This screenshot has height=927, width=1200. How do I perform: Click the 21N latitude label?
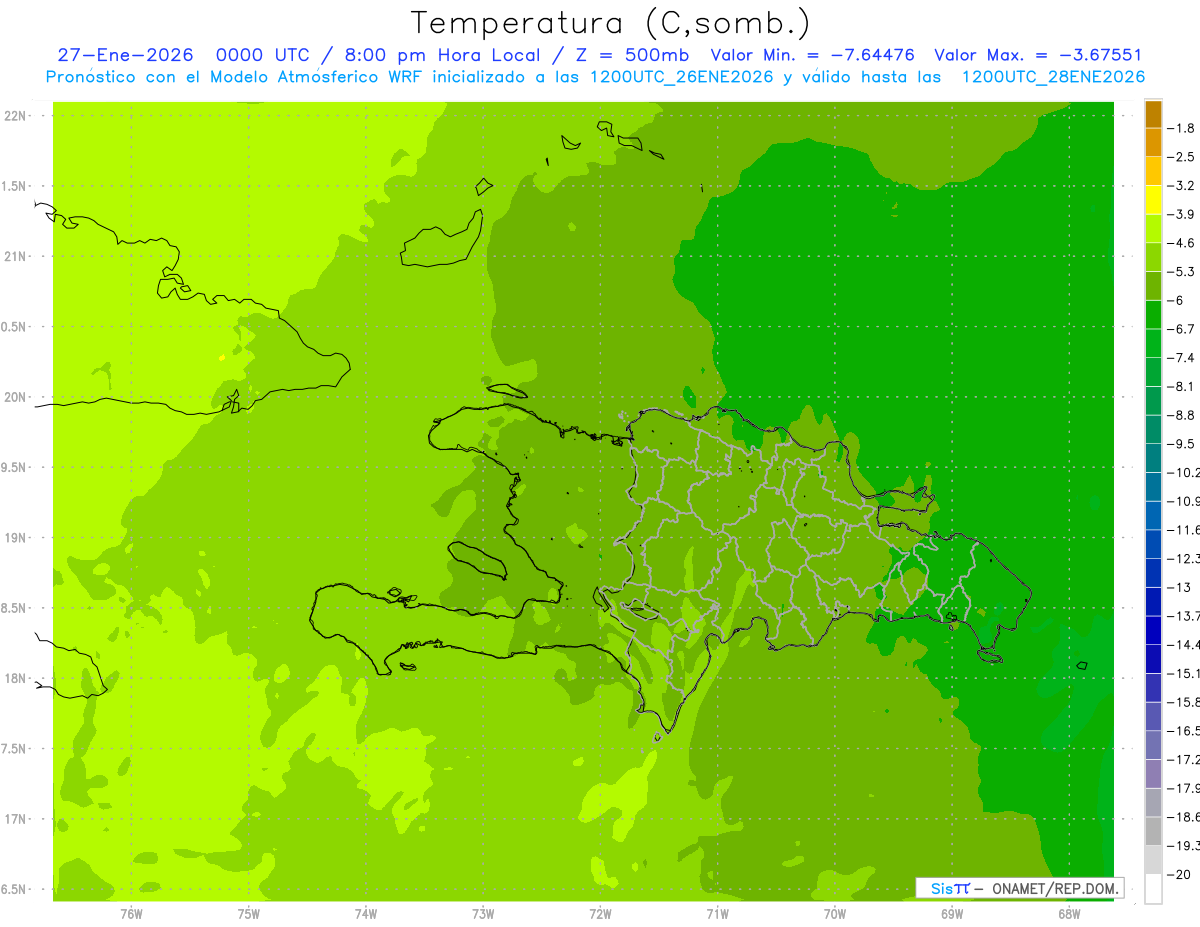[x=16, y=256]
